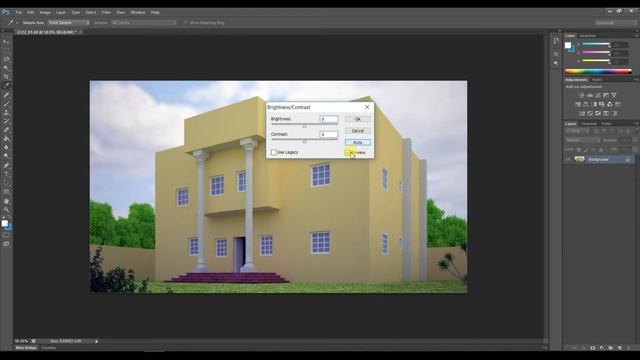
Task: Open the tool preset picker arrow
Action: coord(17,23)
